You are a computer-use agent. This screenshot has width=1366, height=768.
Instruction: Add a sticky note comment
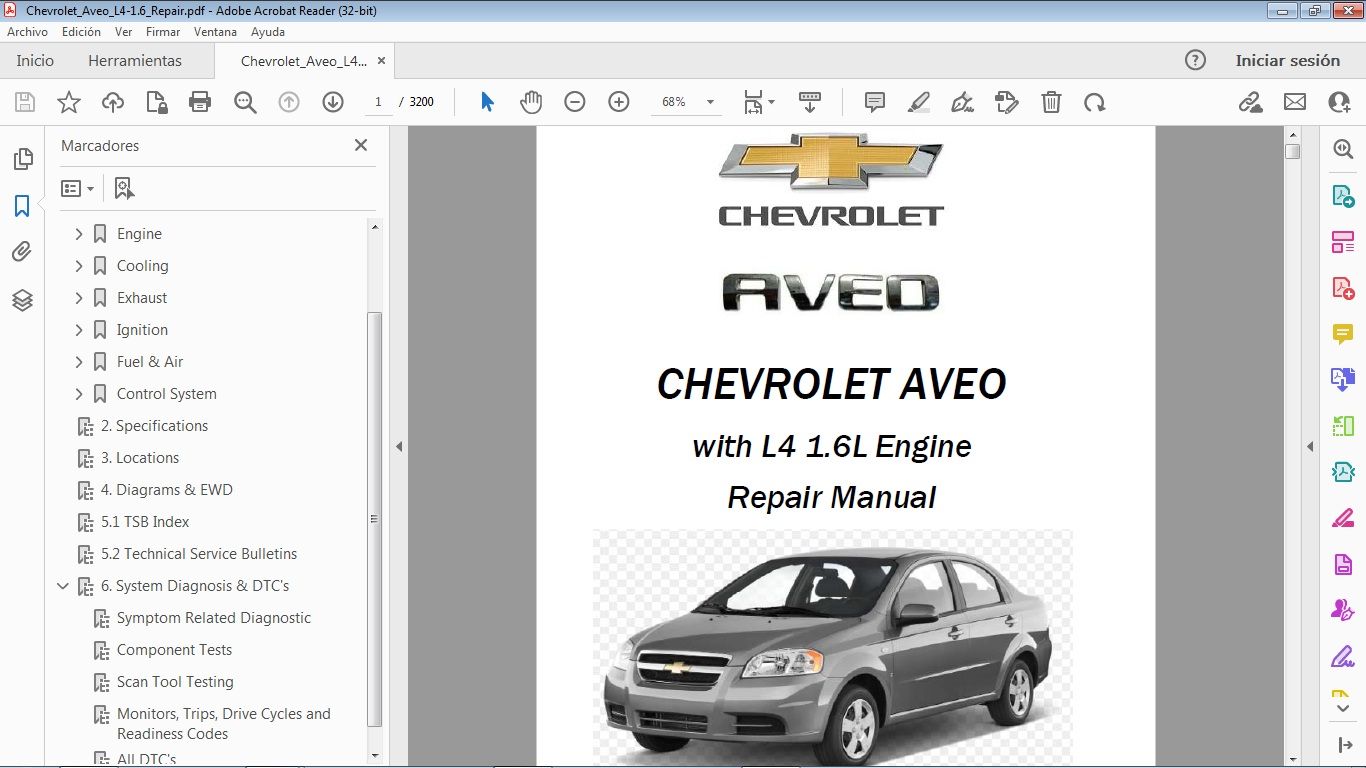[875, 102]
